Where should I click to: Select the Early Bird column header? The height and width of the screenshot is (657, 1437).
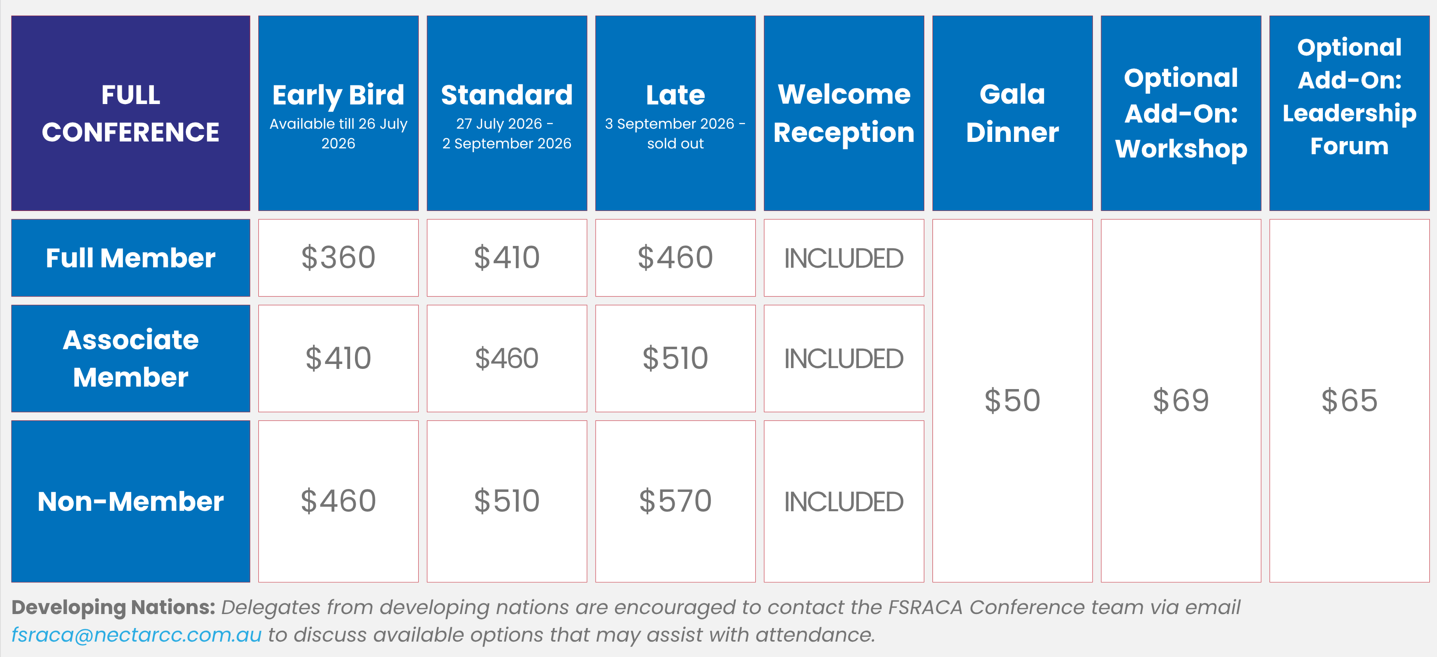click(x=338, y=113)
